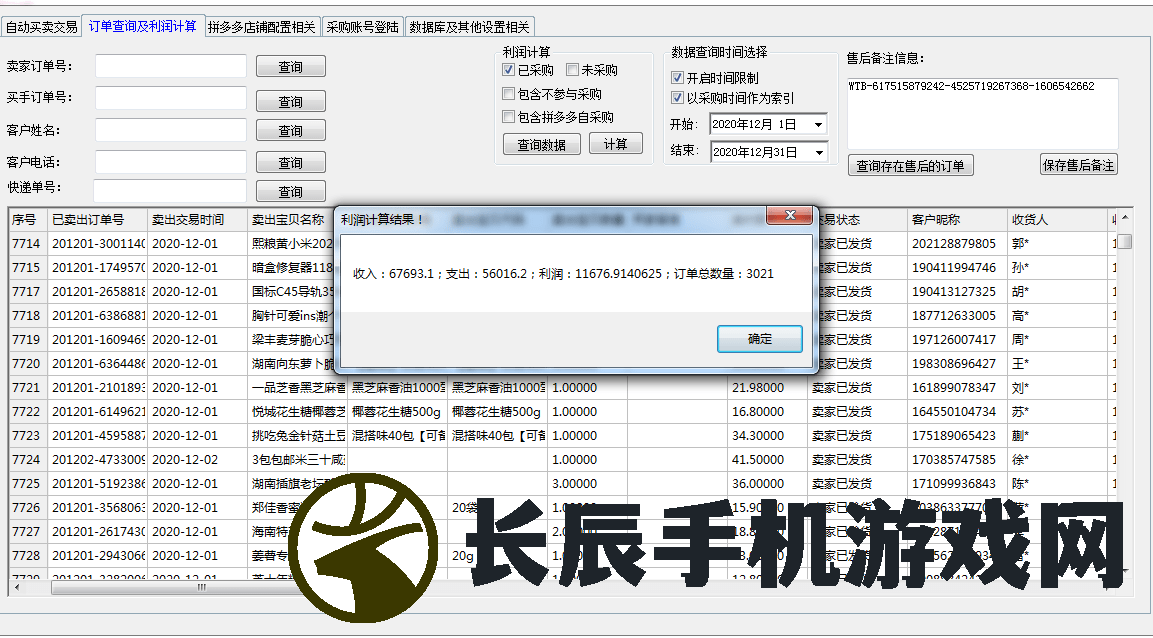Click the 卖出宝贝名称 column header
Screen dimensions: 1153x638
pyautogui.click(x=290, y=220)
